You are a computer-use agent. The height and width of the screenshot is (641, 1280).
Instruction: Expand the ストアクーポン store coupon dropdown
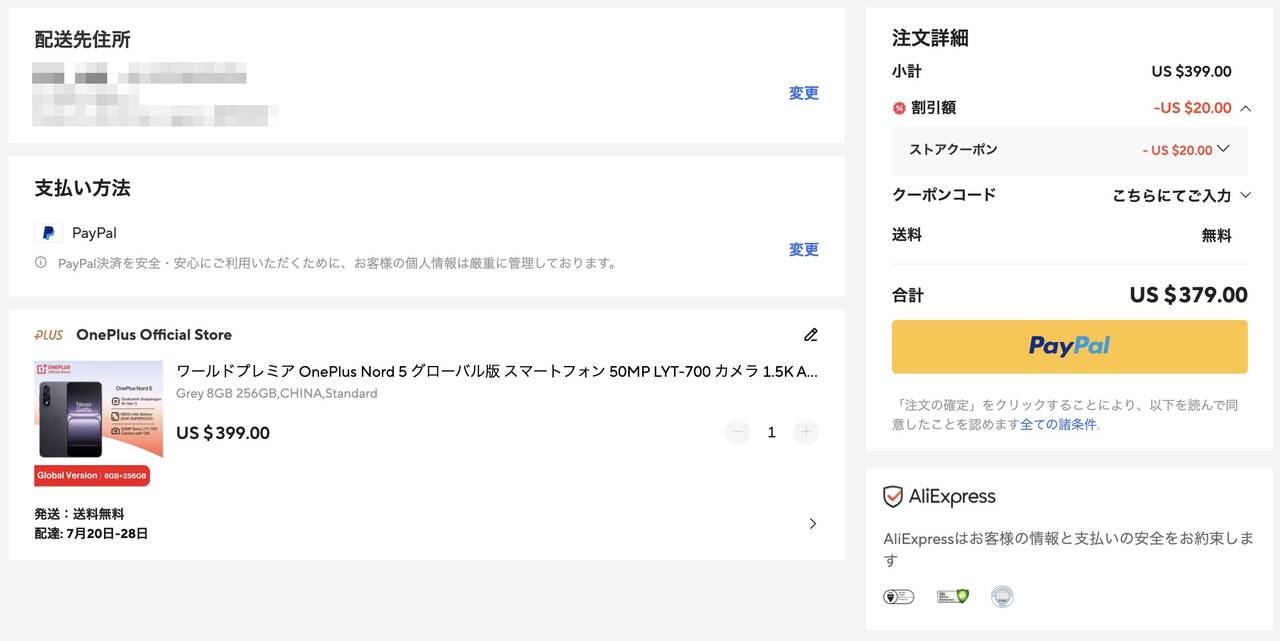[x=1223, y=149]
